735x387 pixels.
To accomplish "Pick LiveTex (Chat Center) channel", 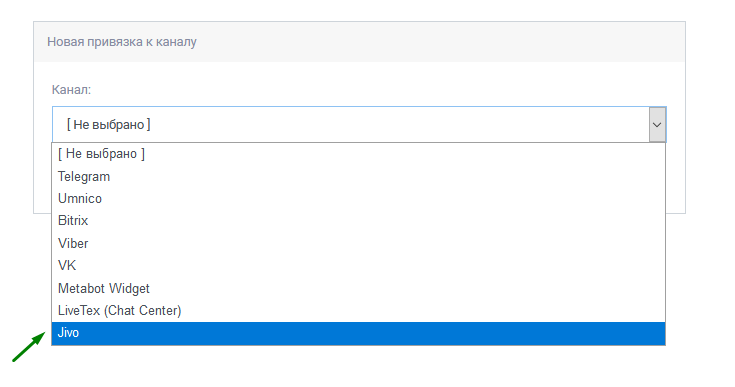I will tap(358, 311).
